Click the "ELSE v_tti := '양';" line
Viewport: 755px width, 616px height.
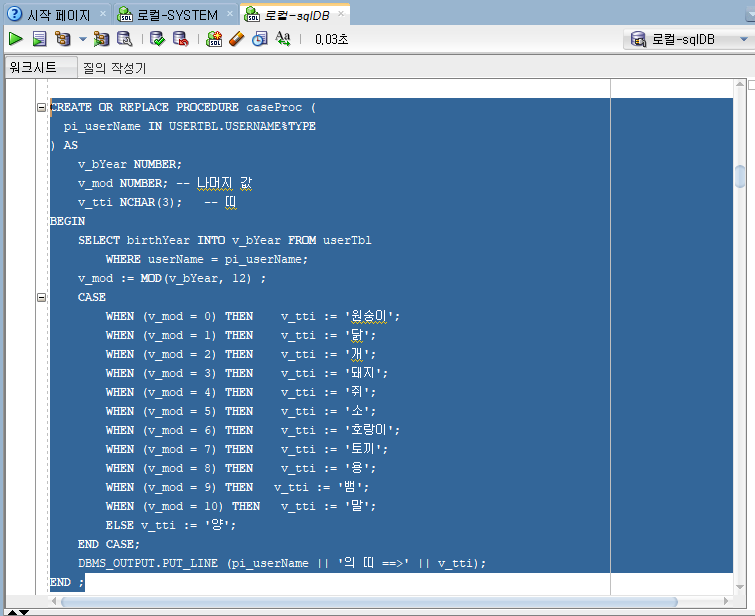pyautogui.click(x=171, y=525)
